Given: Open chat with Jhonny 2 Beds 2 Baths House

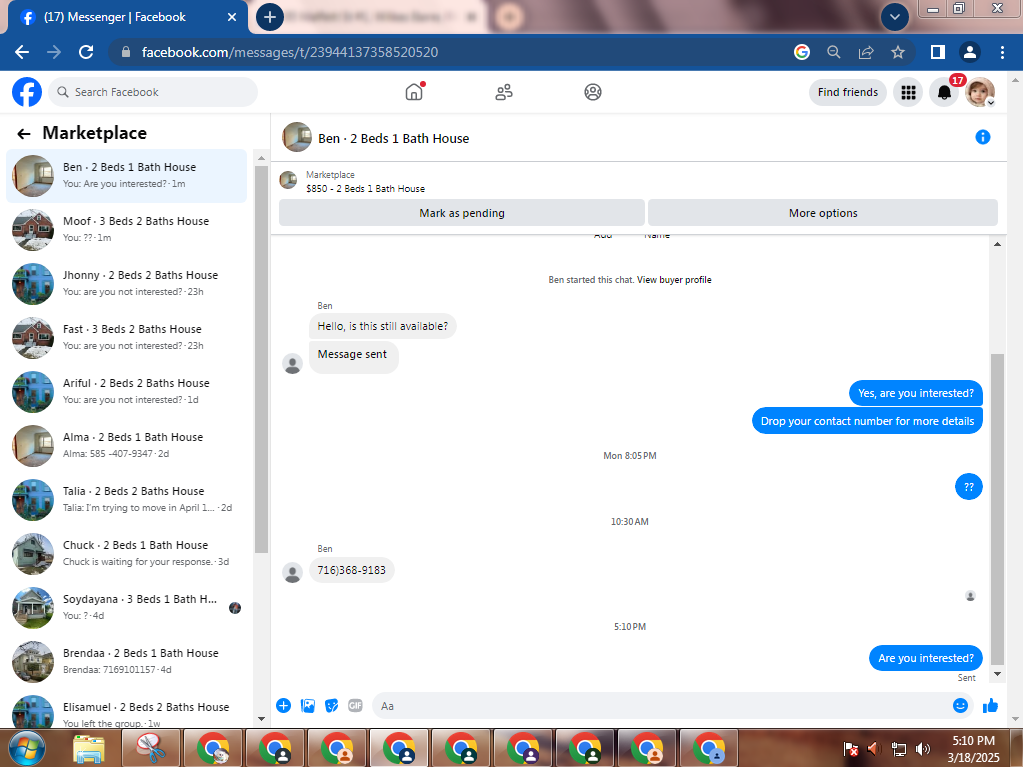Looking at the screenshot, I should (x=127, y=283).
